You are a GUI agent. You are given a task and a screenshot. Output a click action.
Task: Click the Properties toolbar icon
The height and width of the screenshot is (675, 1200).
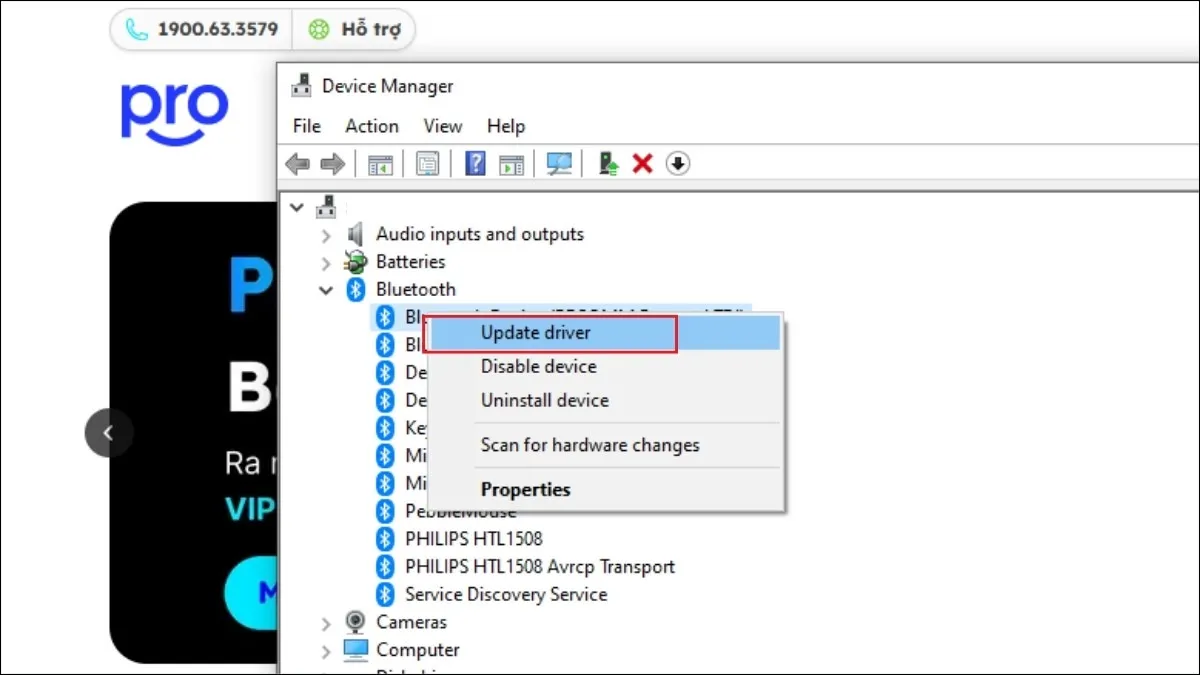tap(427, 163)
